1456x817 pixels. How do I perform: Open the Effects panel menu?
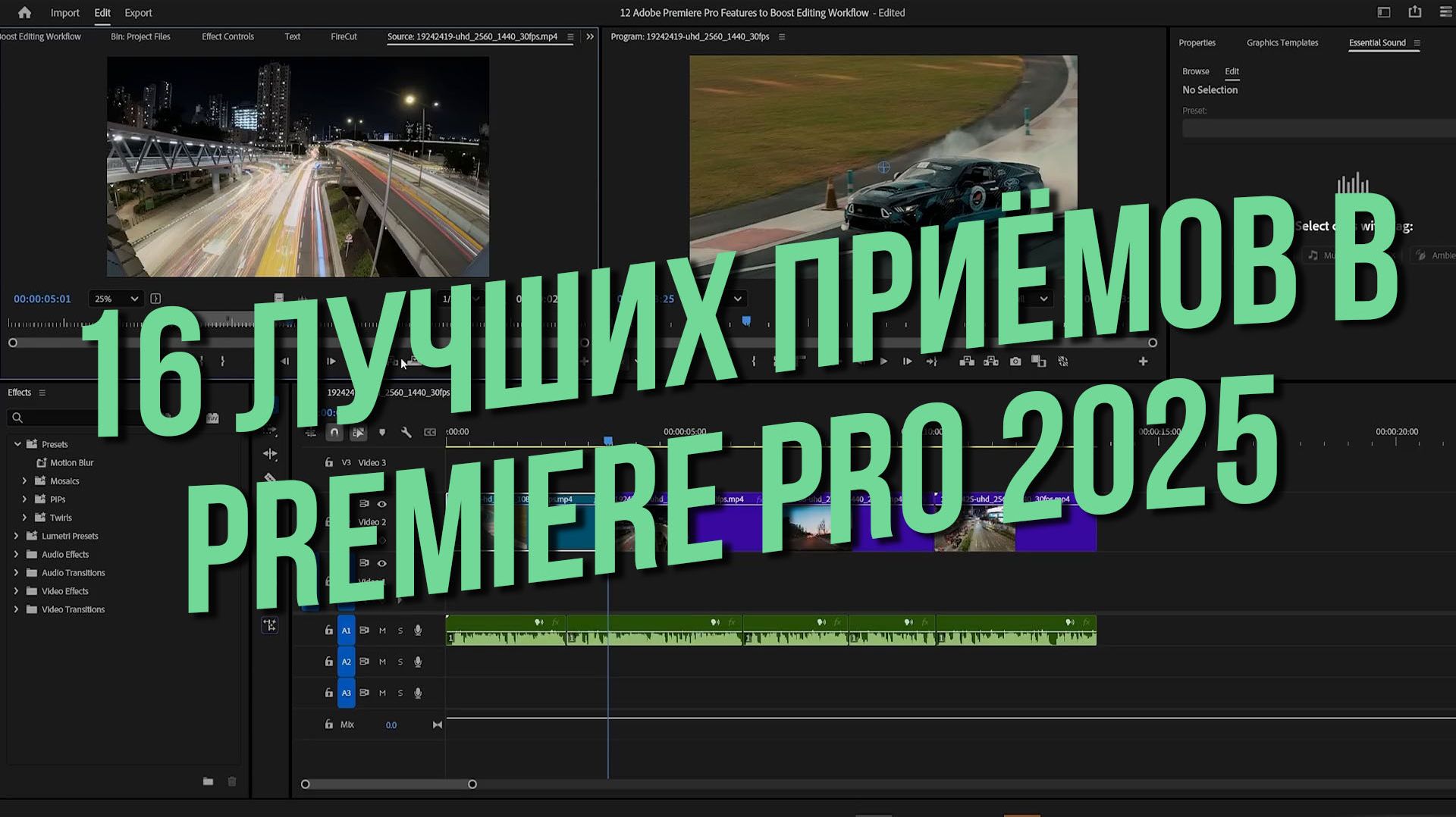42,393
